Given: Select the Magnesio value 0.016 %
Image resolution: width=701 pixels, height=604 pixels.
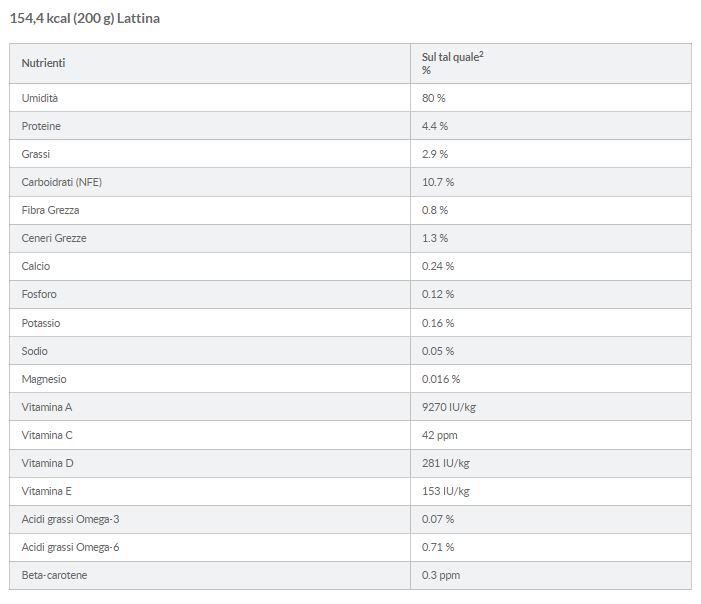Looking at the screenshot, I should click(x=441, y=379).
